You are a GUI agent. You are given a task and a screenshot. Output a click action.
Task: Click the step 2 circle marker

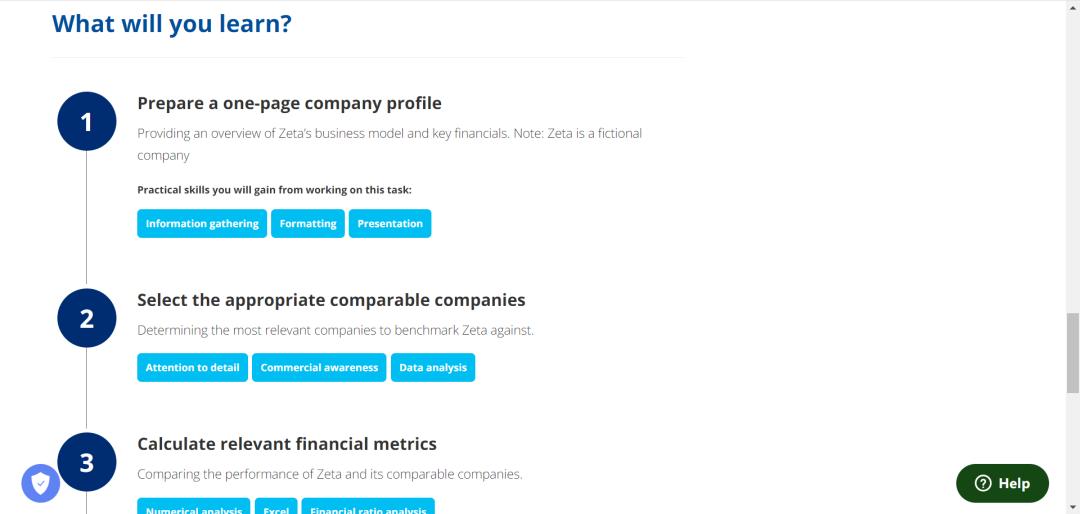click(x=87, y=318)
